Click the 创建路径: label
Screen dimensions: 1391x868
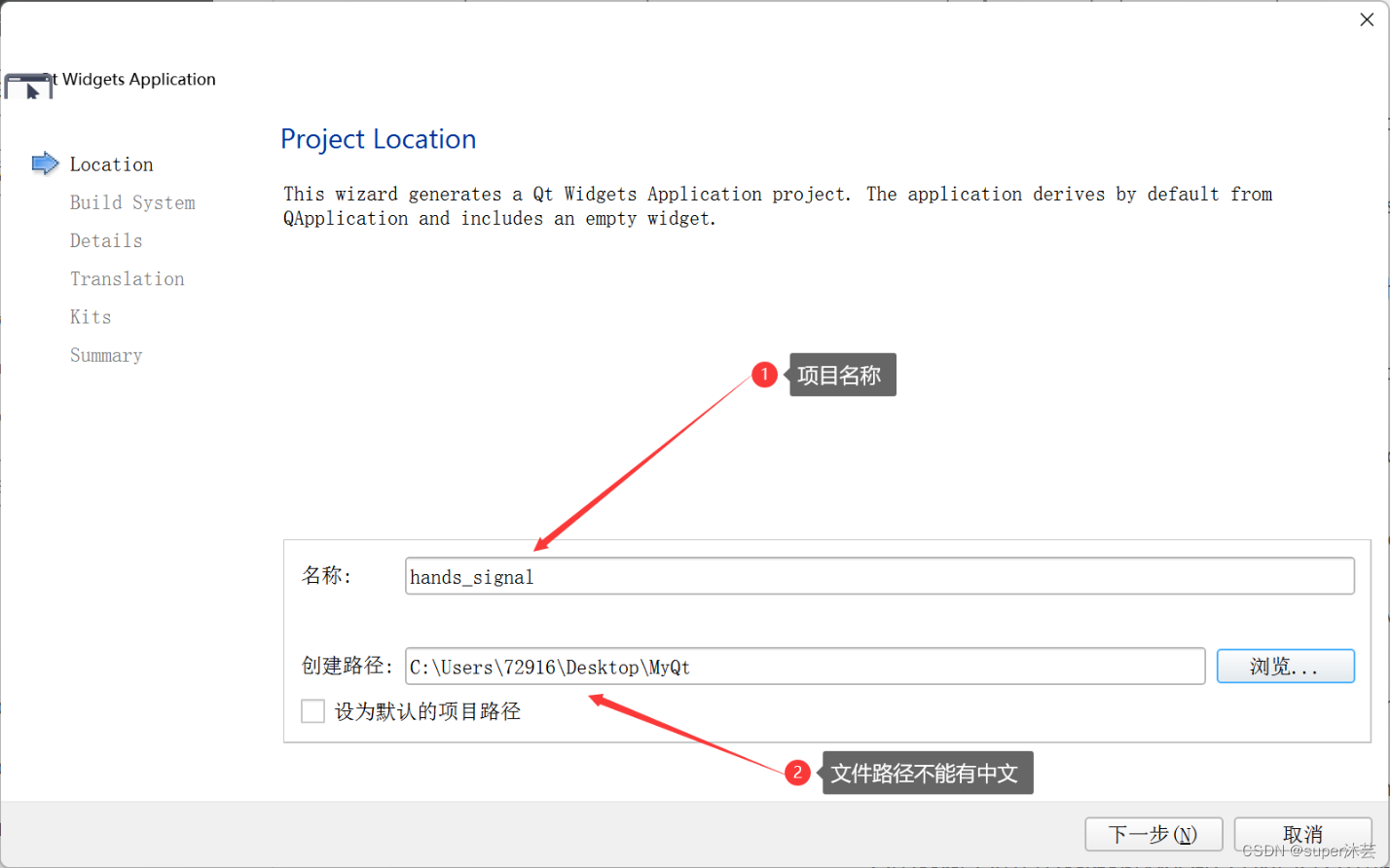(347, 667)
